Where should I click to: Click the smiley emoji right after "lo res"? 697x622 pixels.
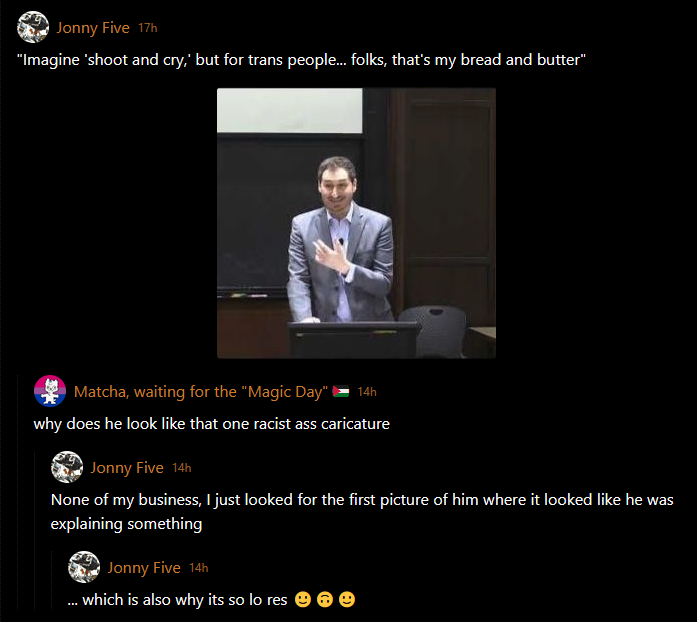pyautogui.click(x=303, y=599)
